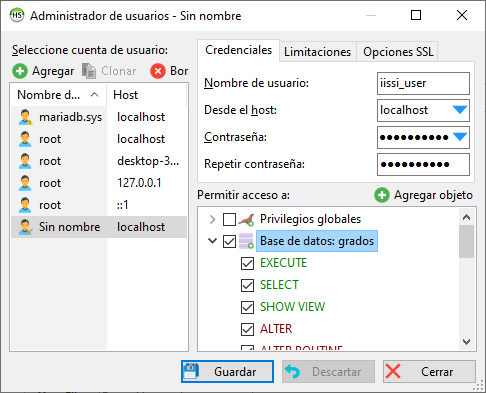
Task: Select the mariadb.sys user row
Action: point(99,117)
